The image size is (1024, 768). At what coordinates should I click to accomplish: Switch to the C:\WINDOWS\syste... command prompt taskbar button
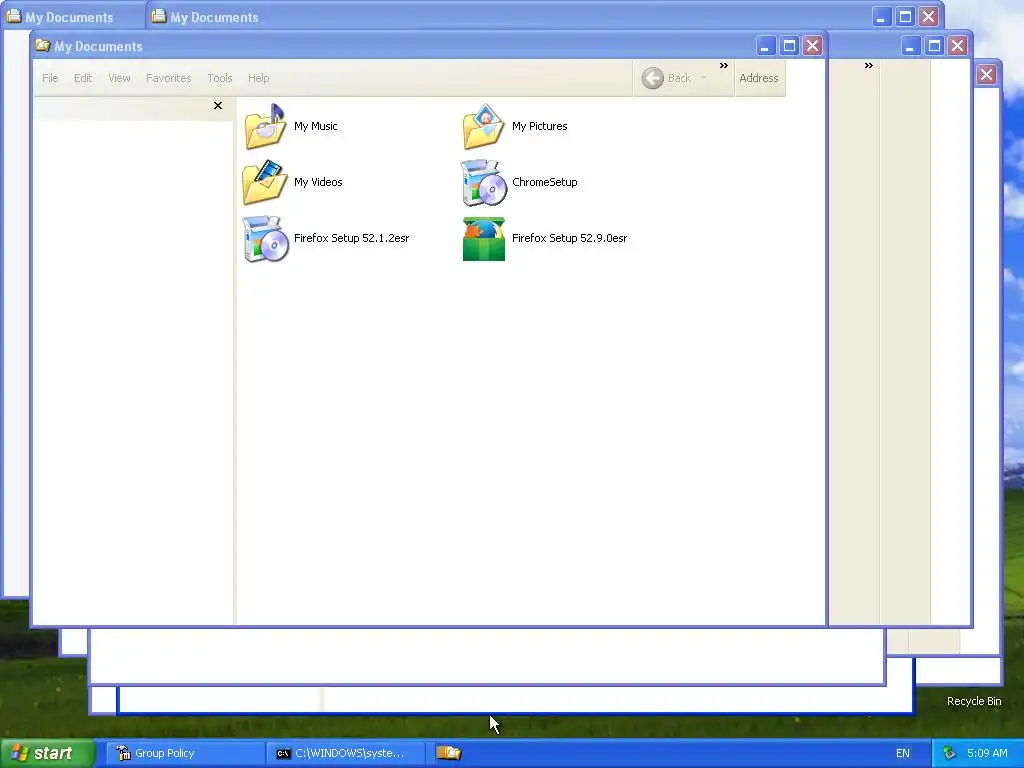click(x=345, y=754)
